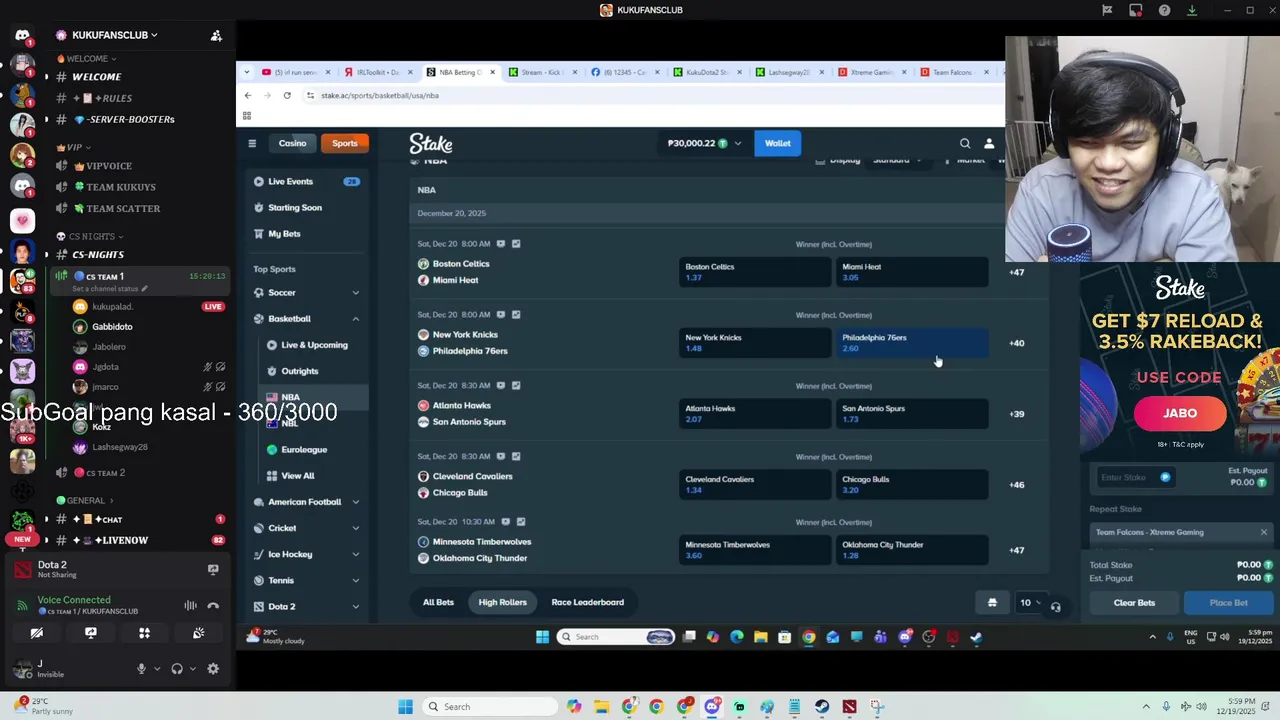Toggle Discord noise suppression waveform icon
Screen dimensions: 1280x720
190,605
